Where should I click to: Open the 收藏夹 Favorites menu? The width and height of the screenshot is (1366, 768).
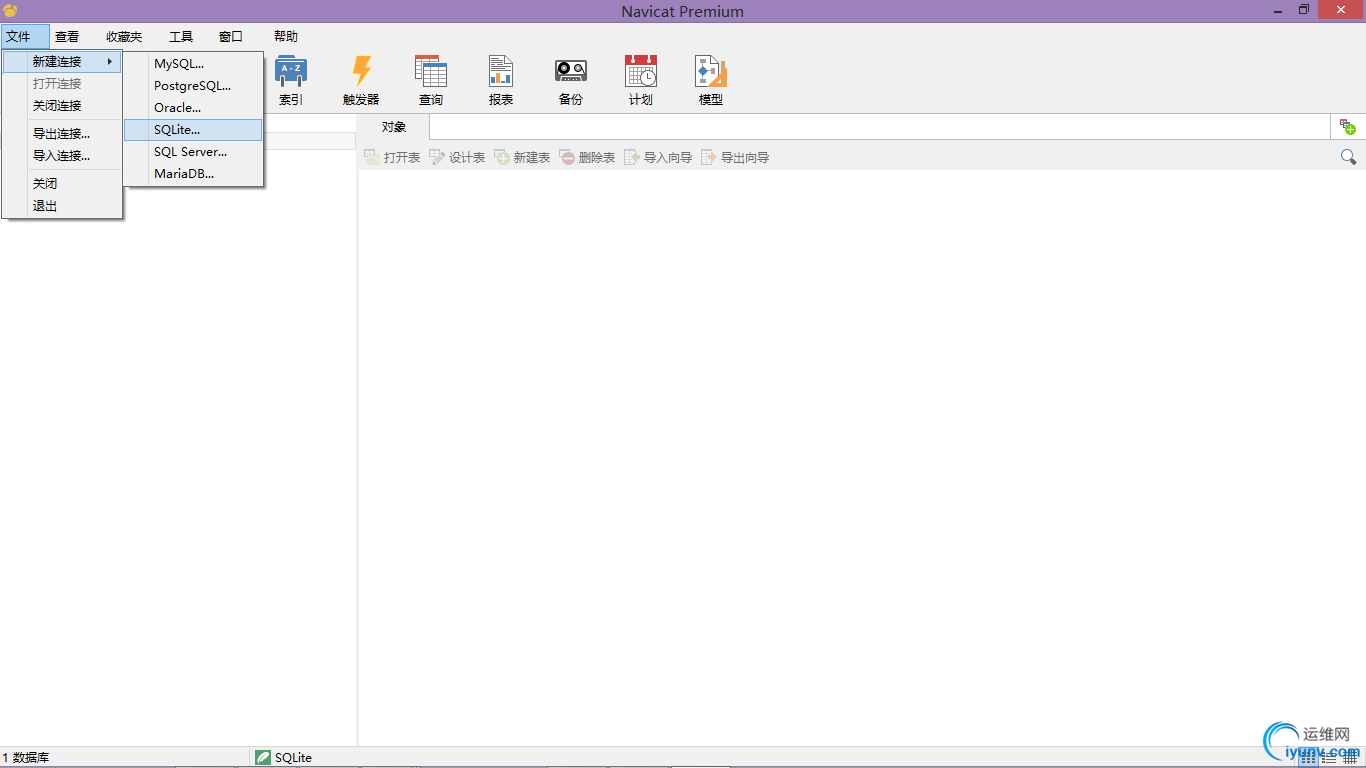point(124,36)
